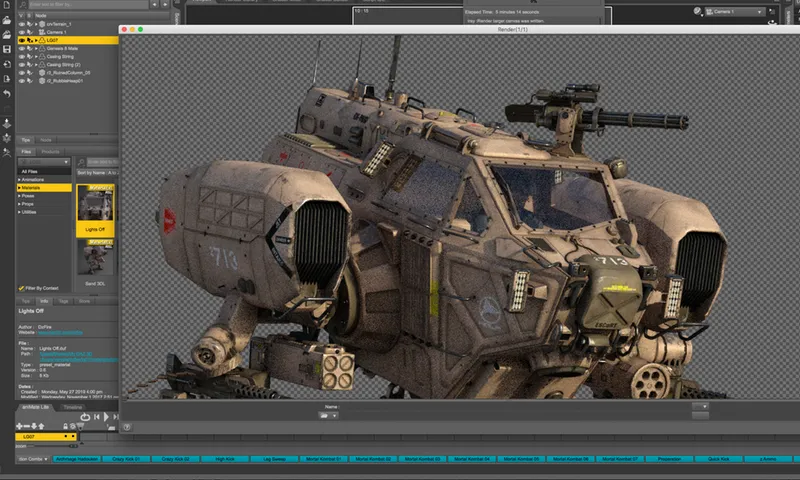The height and width of the screenshot is (480, 800).
Task: Open the content filter dropdown above All Files
Action: click(x=44, y=162)
